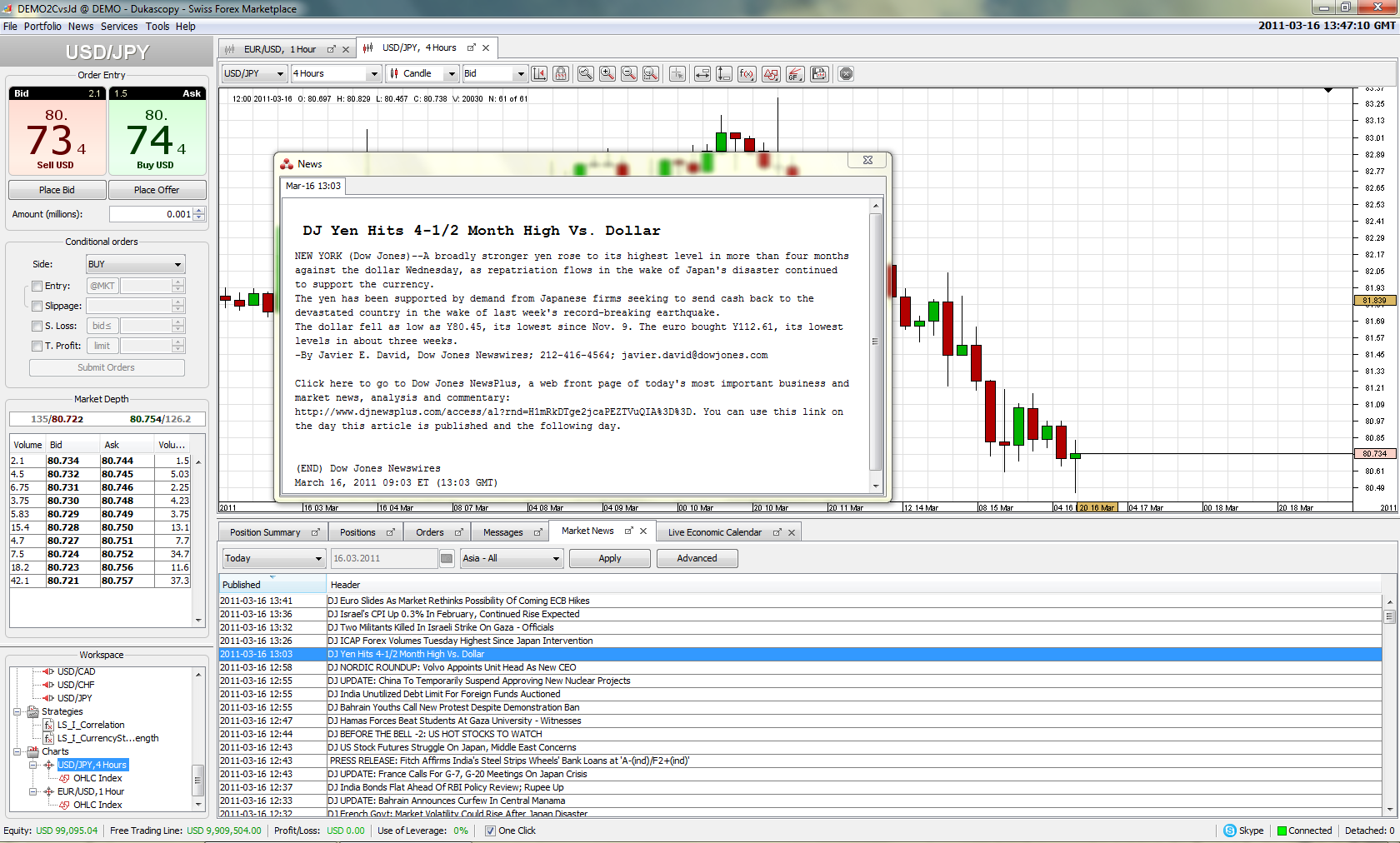1400x843 pixels.
Task: Undock the EUR/USD 1 Hour chart tab
Action: point(331,49)
